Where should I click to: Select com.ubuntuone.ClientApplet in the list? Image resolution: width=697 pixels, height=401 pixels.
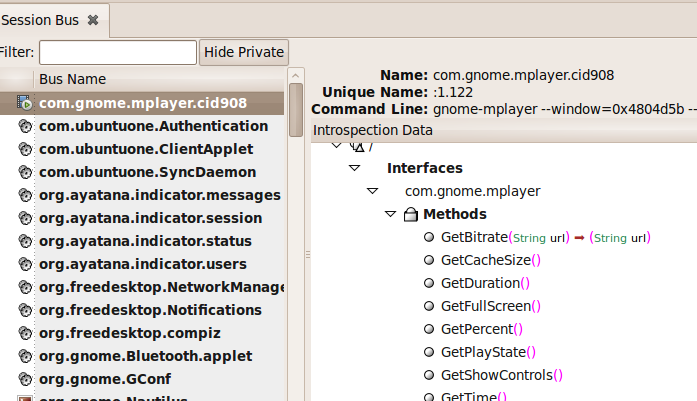[146, 149]
